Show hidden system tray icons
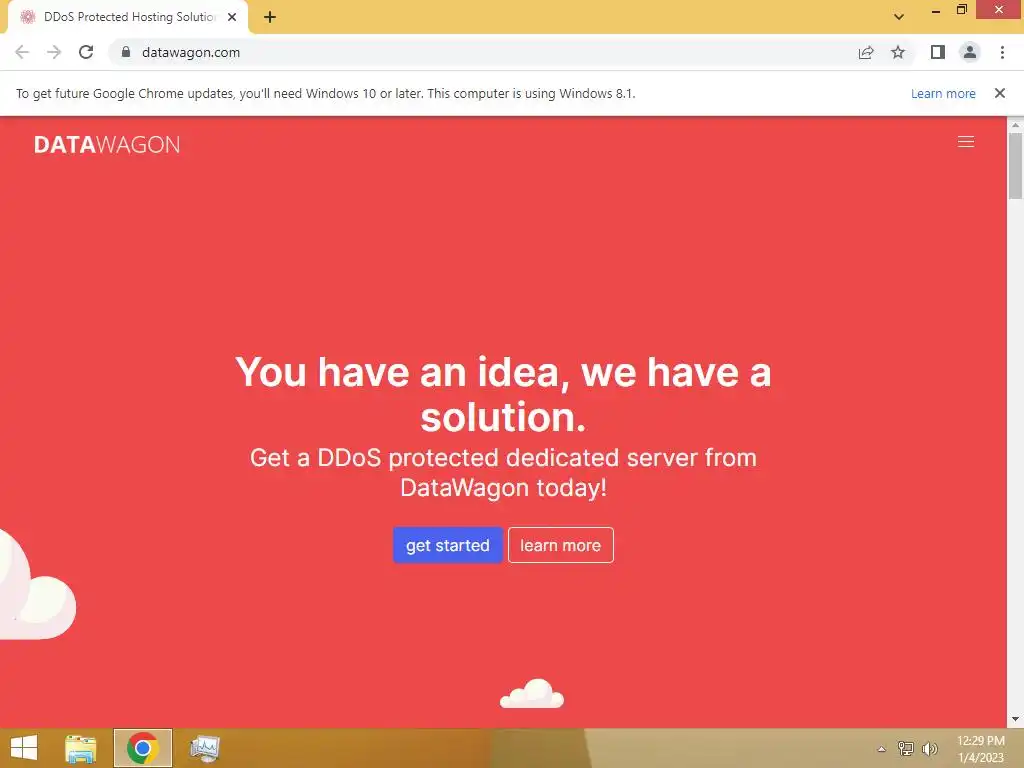Screen dimensions: 1024x768 (x=881, y=749)
